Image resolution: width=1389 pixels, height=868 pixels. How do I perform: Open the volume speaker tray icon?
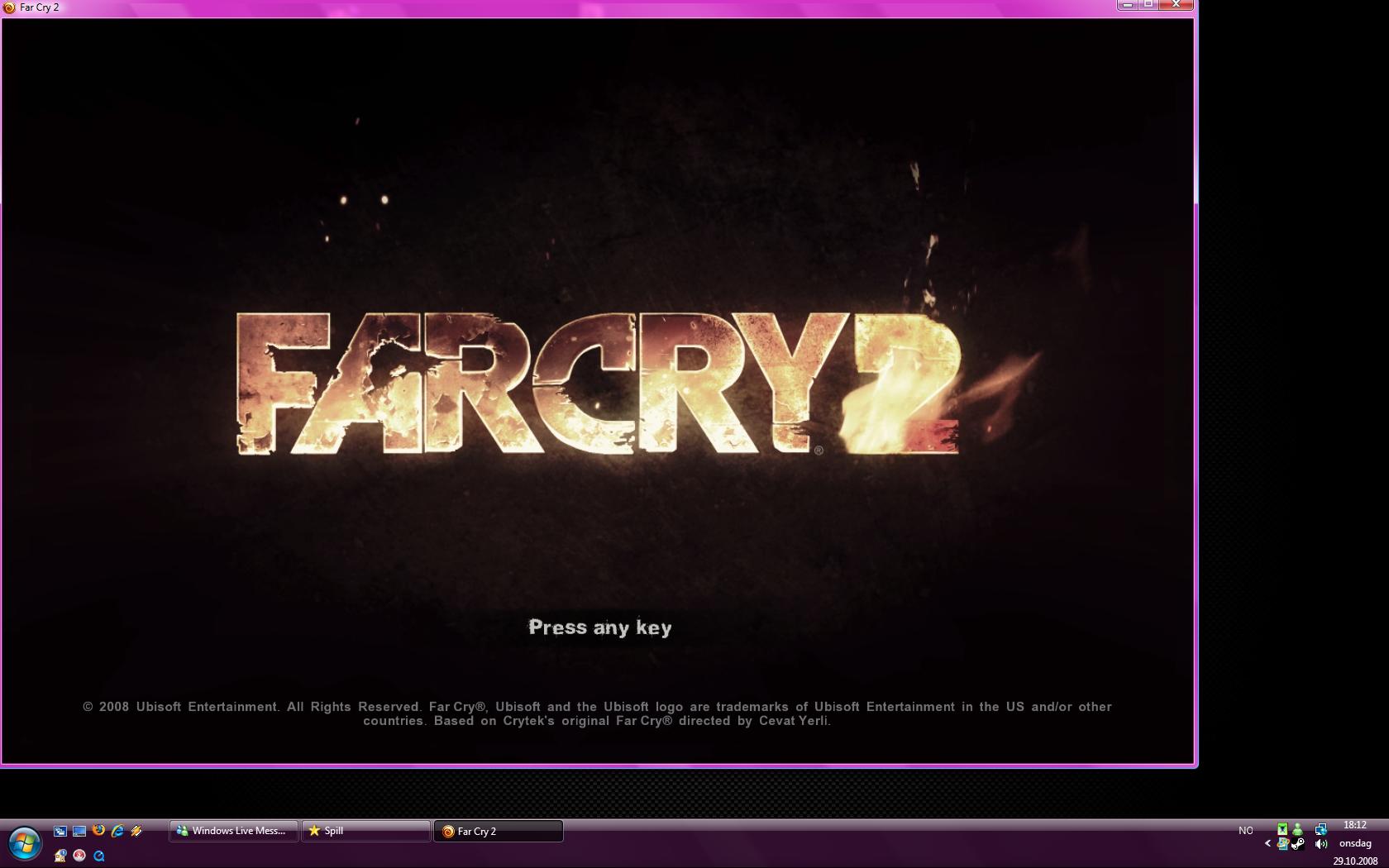tap(1321, 844)
